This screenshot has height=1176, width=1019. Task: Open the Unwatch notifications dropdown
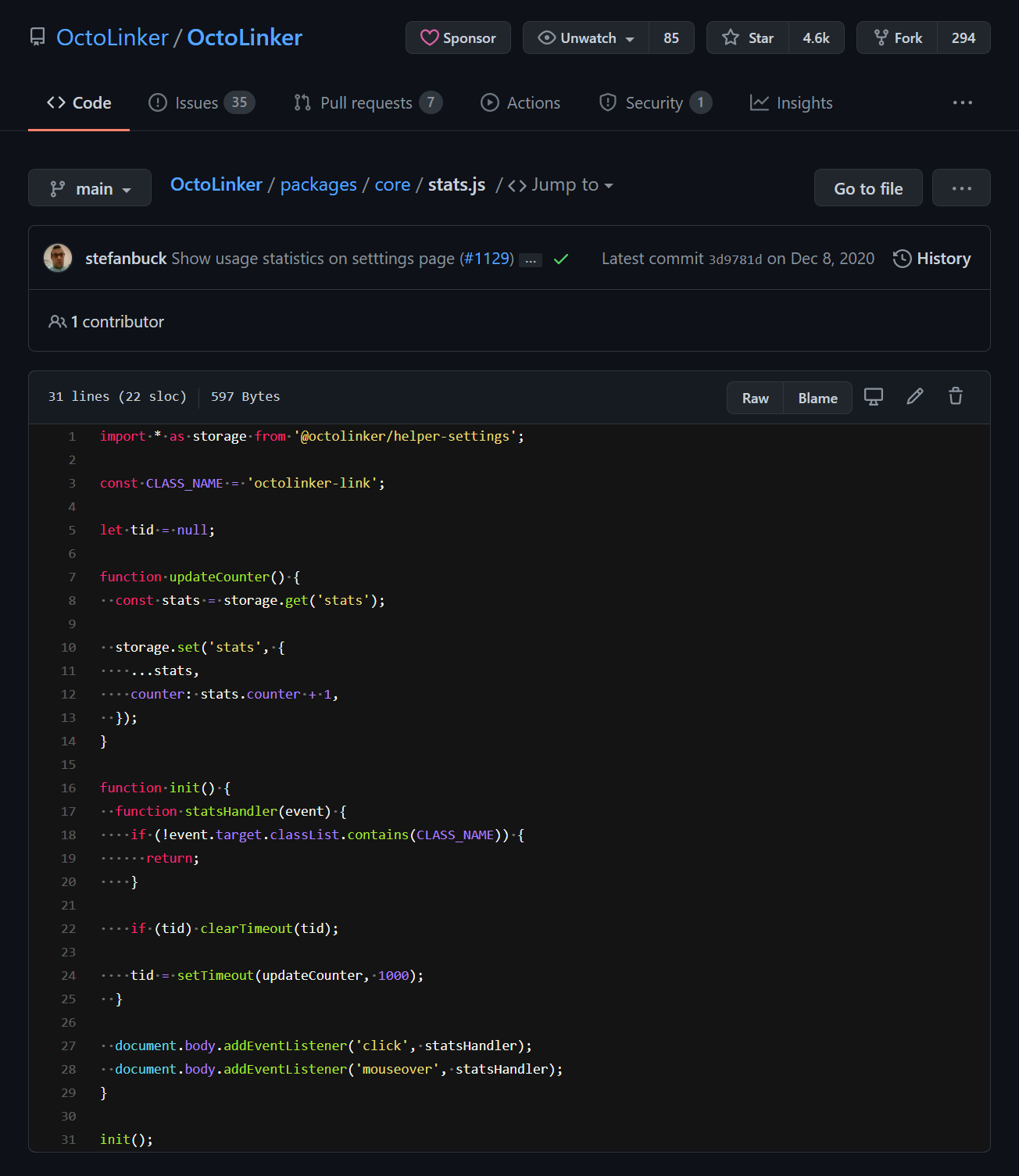586,38
